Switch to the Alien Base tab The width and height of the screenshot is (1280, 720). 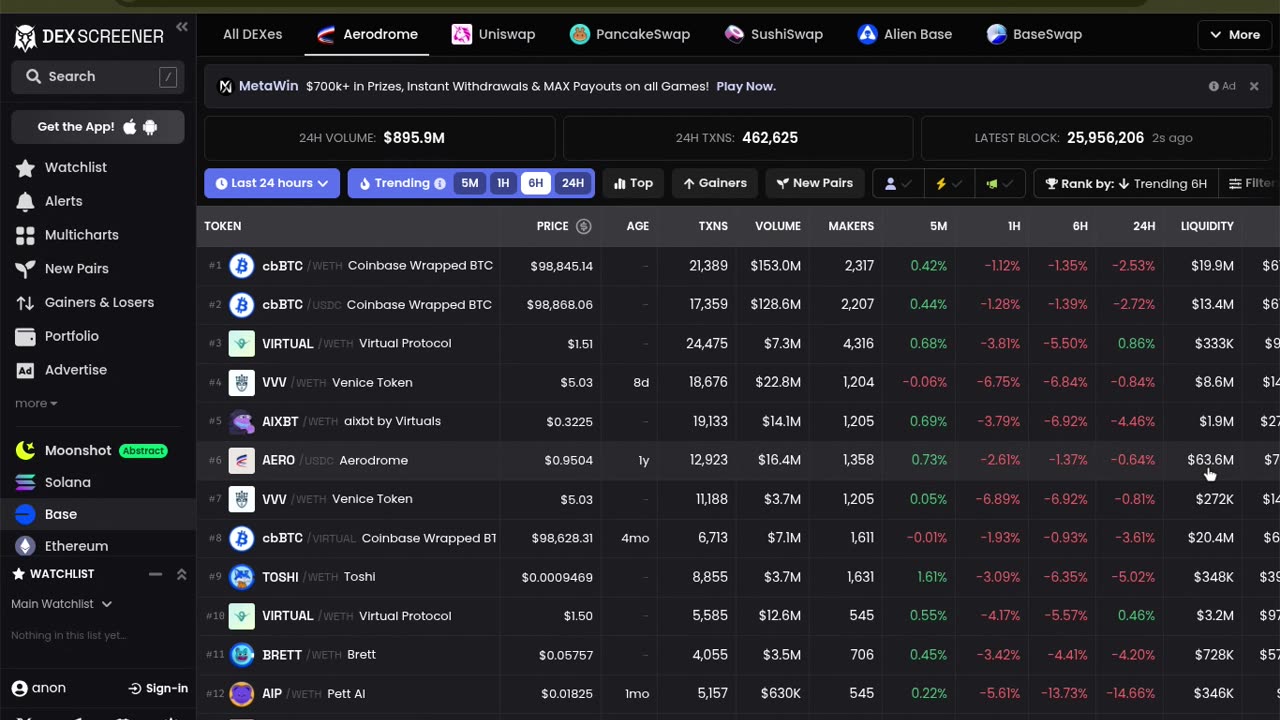[x=904, y=34]
